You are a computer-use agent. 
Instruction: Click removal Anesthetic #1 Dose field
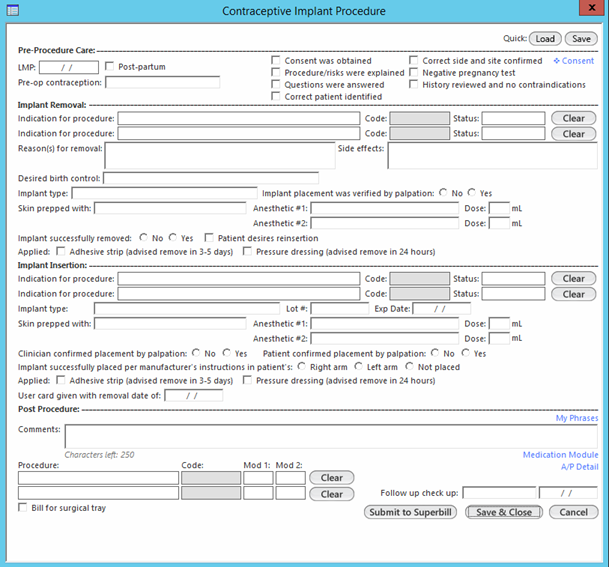(499, 208)
